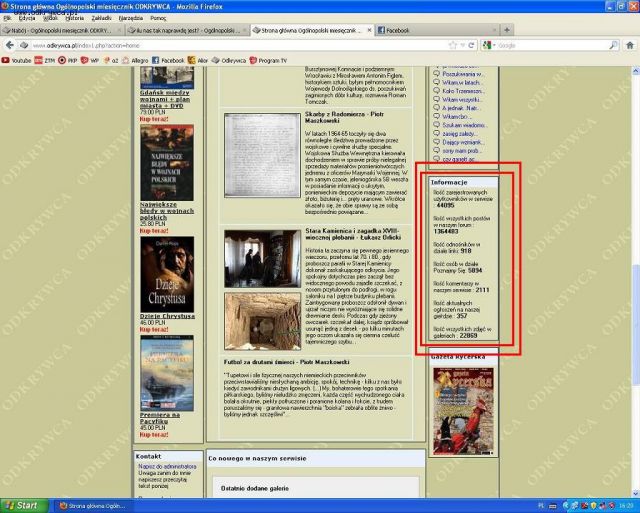Click the 'Największe błędy w wojnach polskich' book cover
Viewport: 640px width, 513px height.
coord(167,162)
